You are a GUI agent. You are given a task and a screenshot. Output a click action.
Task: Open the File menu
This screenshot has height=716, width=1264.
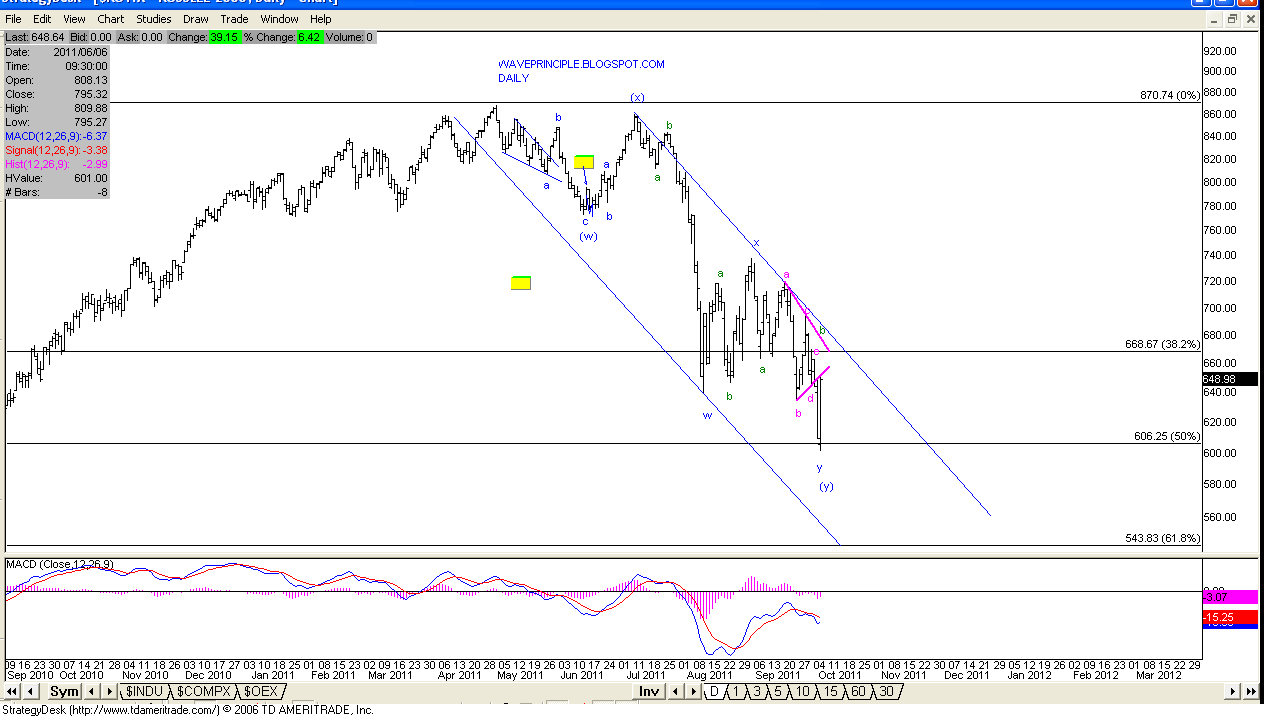coord(14,19)
